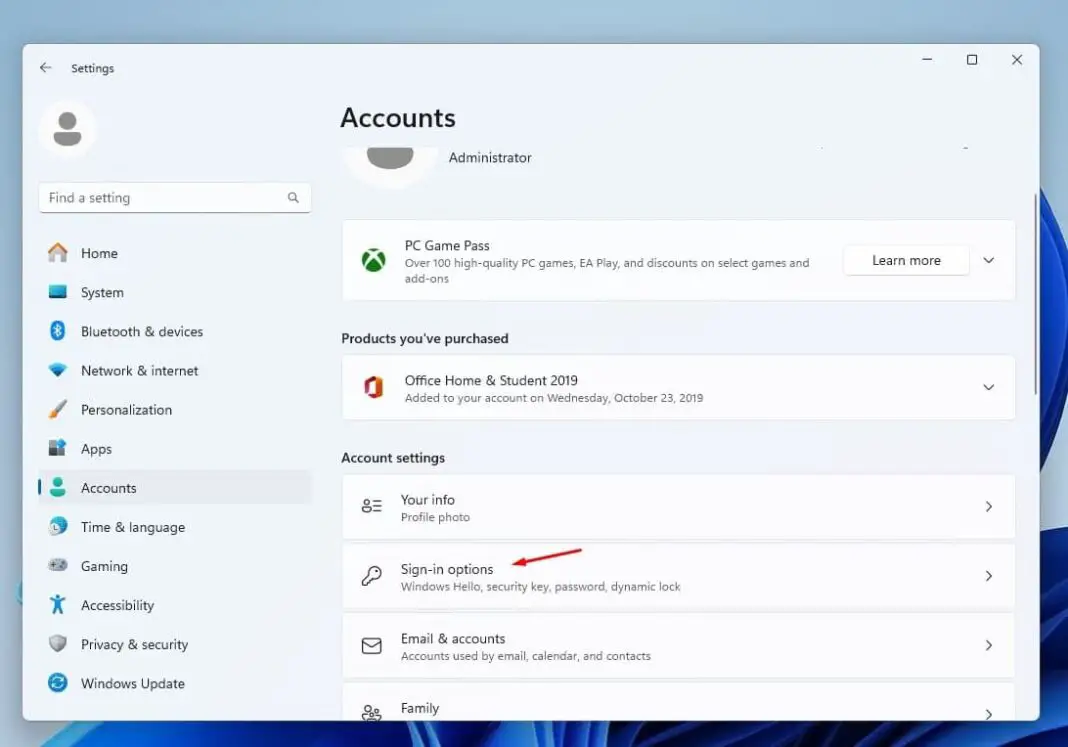Click the back arrow in Settings
1068x747 pixels.
click(46, 67)
